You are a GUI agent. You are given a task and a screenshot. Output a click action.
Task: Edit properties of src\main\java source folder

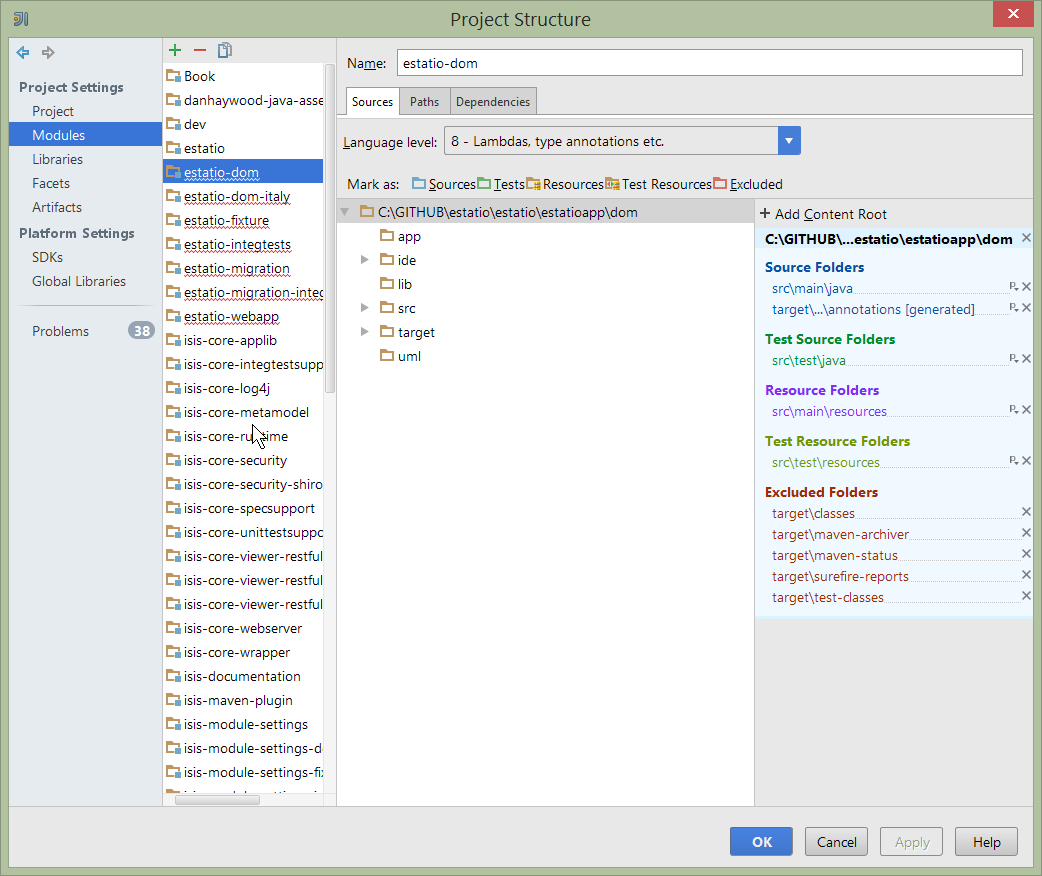(1013, 287)
